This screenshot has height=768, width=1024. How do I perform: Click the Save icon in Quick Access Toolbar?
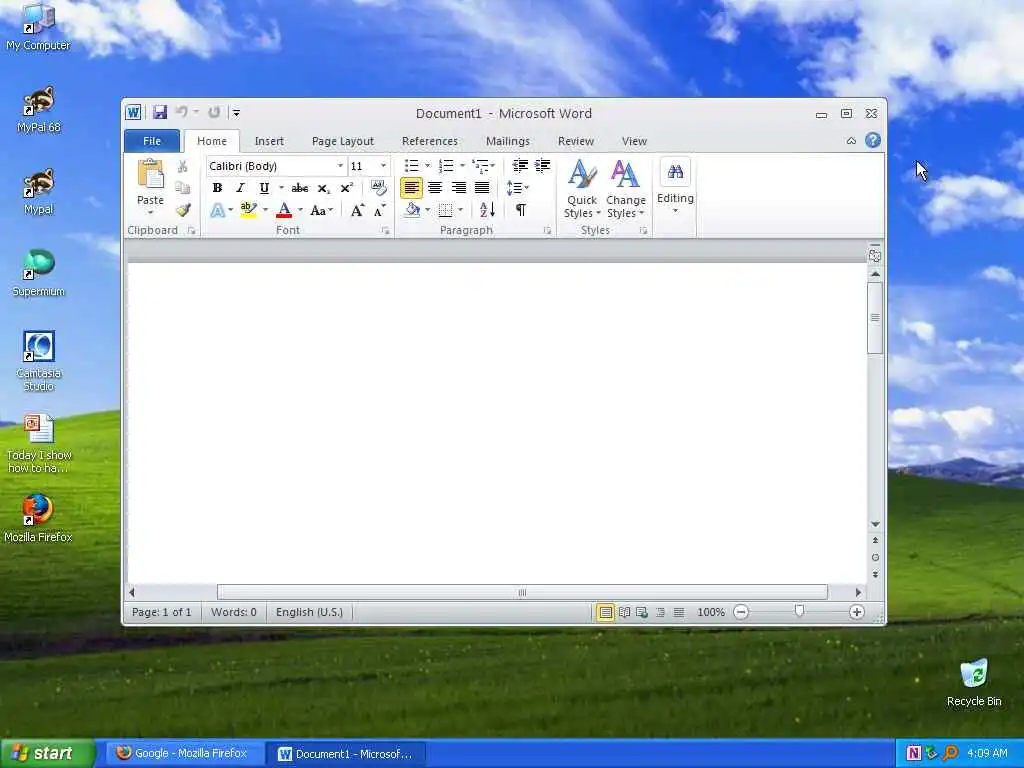(159, 112)
